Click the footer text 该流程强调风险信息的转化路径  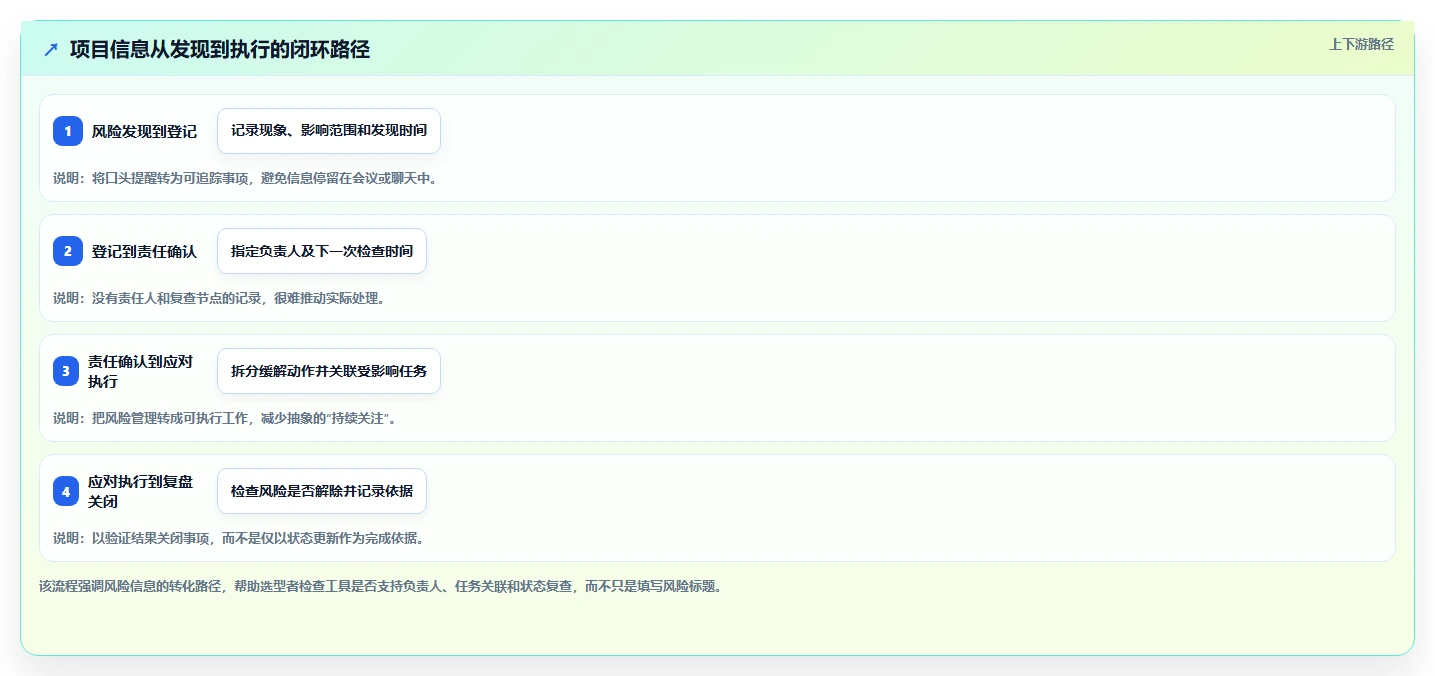[x=132, y=586]
